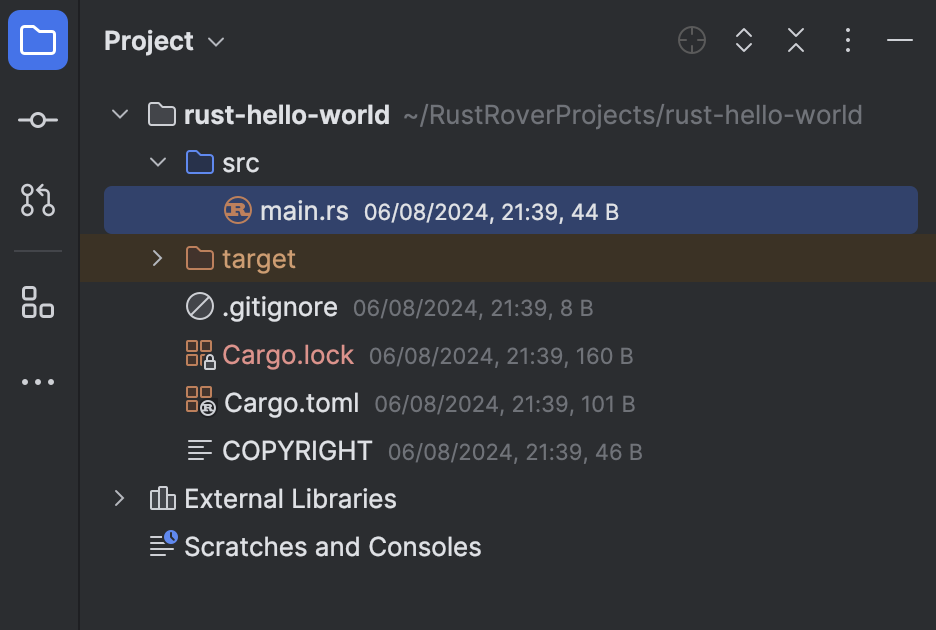Select the Commit tool icon in left sidebar

[37, 119]
